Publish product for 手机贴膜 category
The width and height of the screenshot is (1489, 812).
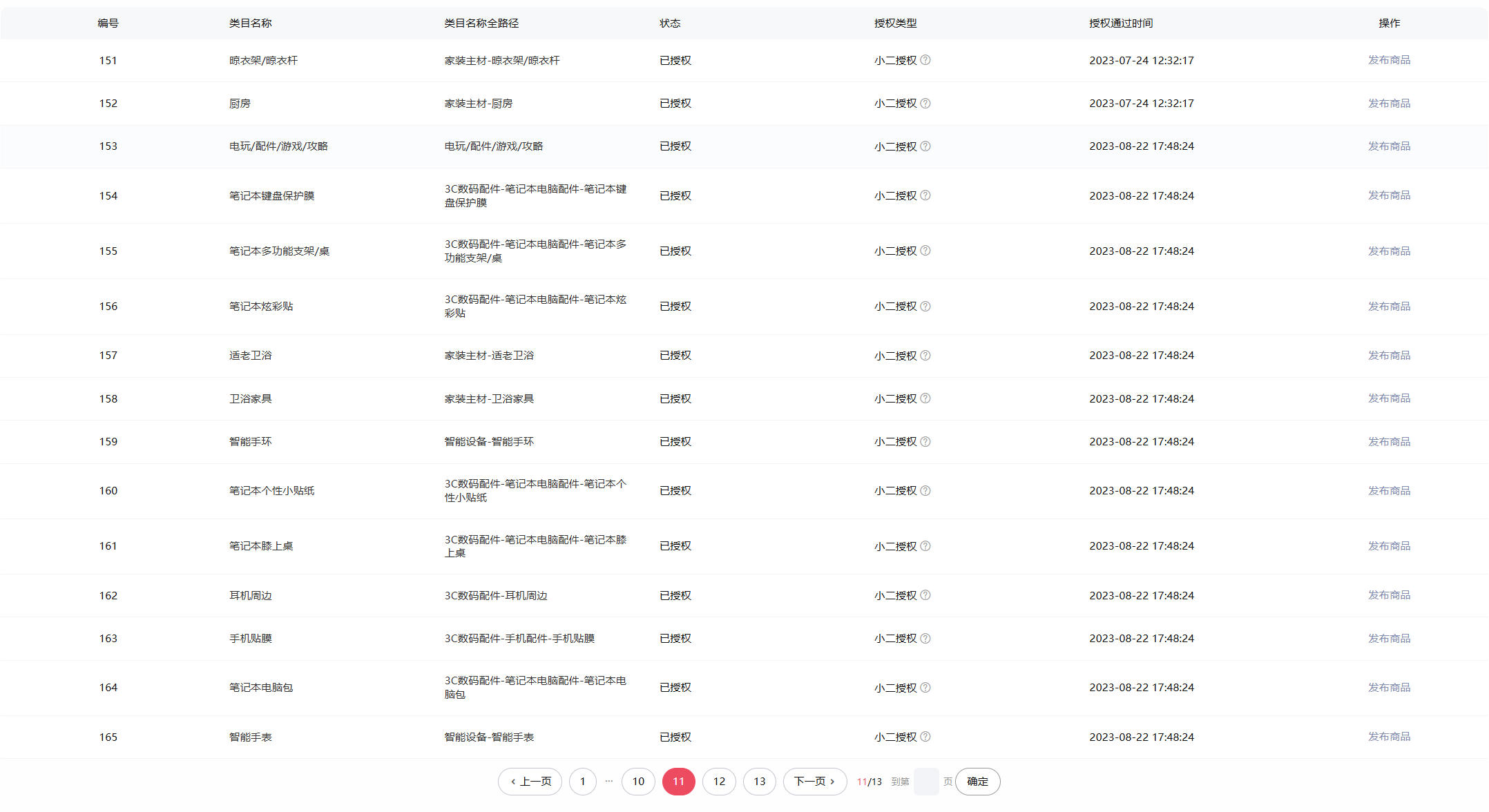pos(1389,639)
